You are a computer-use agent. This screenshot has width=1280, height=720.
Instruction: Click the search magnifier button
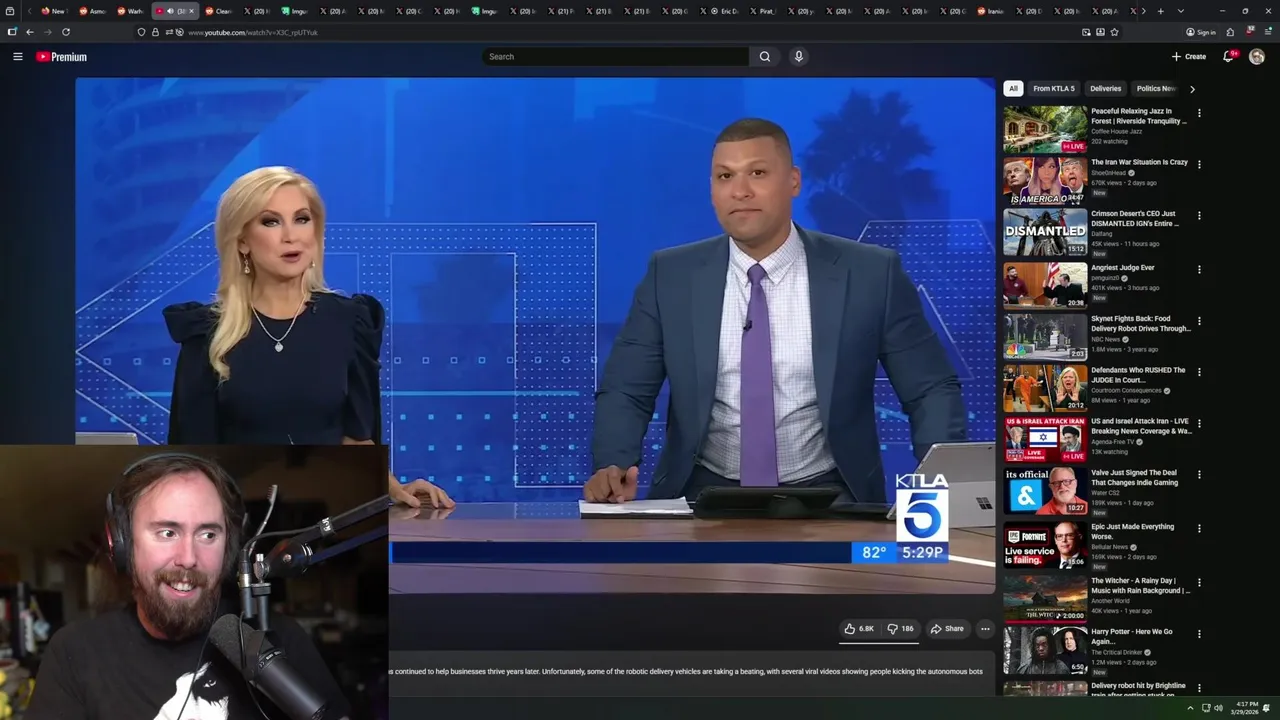click(765, 57)
